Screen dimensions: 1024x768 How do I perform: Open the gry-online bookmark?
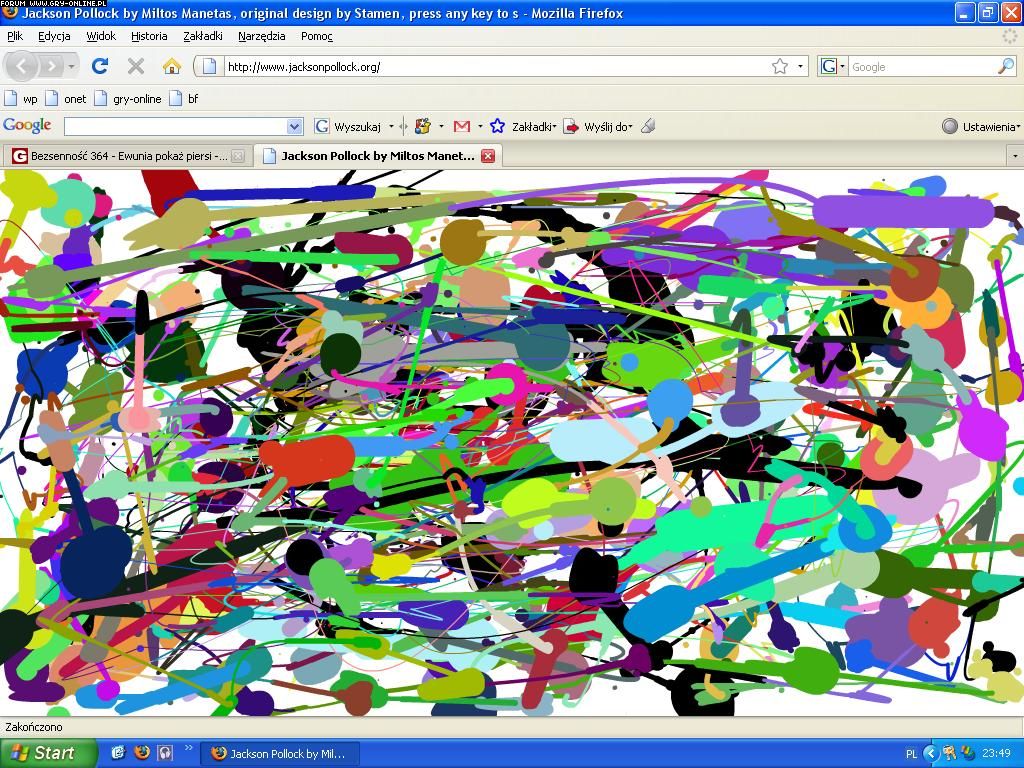[128, 99]
